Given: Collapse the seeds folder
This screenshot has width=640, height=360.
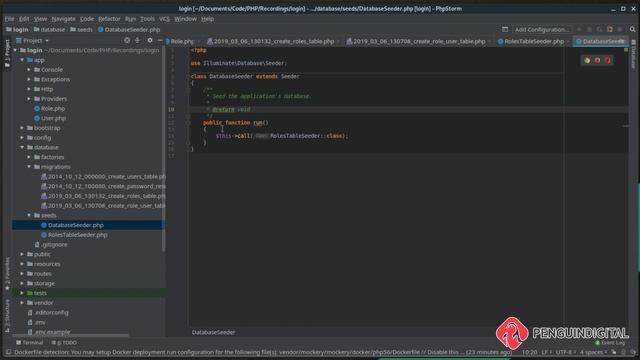Looking at the screenshot, I should (x=29, y=215).
